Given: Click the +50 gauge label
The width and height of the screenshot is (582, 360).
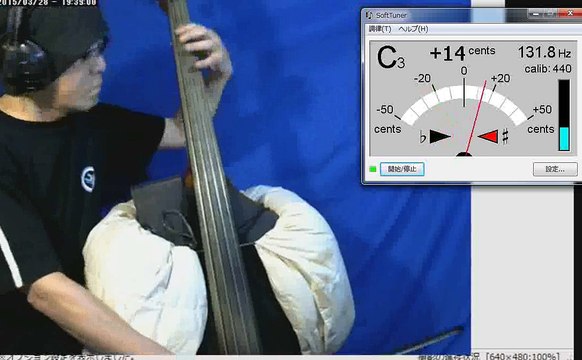Looking at the screenshot, I should (542, 109).
